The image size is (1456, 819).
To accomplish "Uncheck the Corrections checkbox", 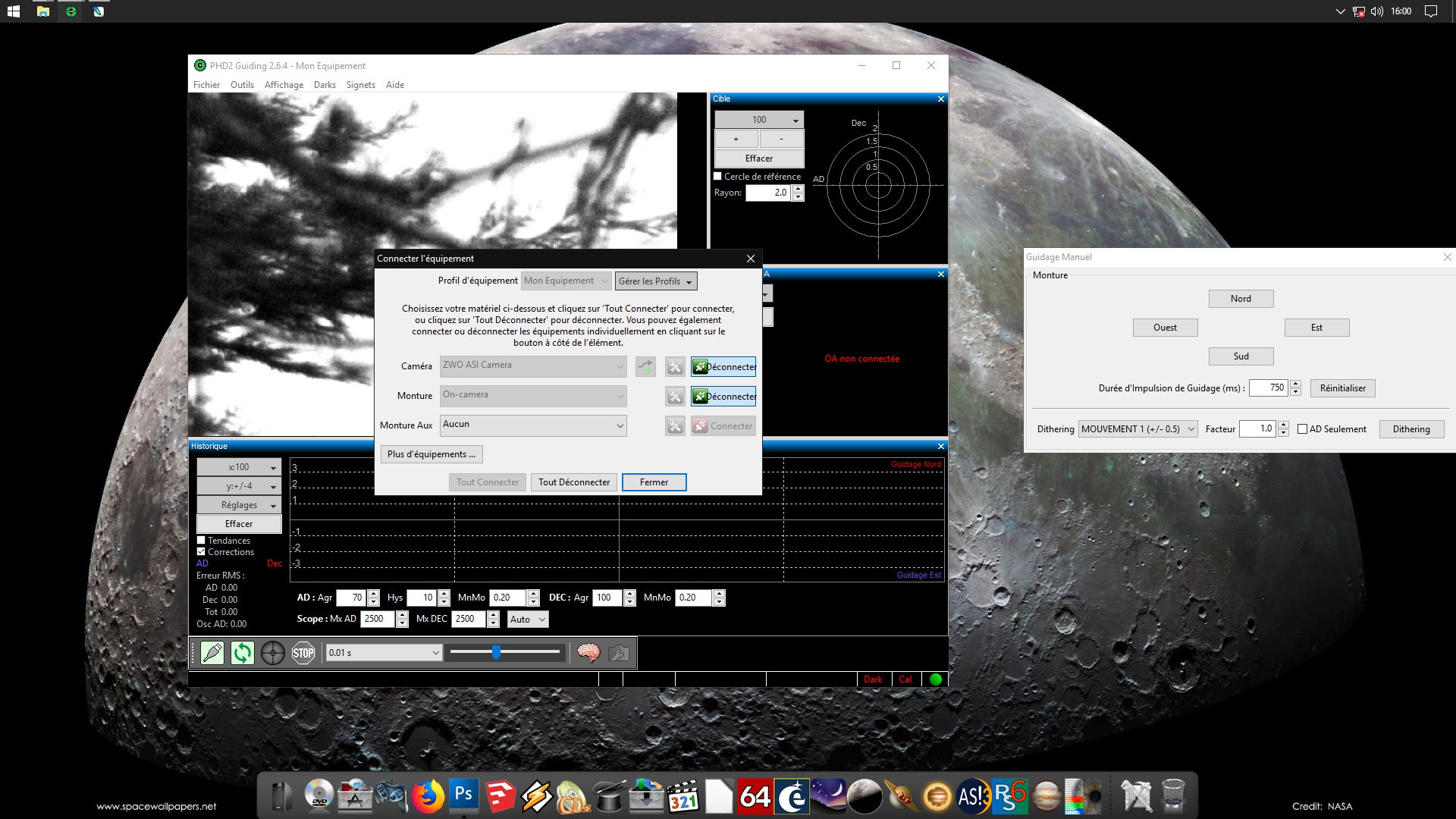I will pyautogui.click(x=202, y=552).
